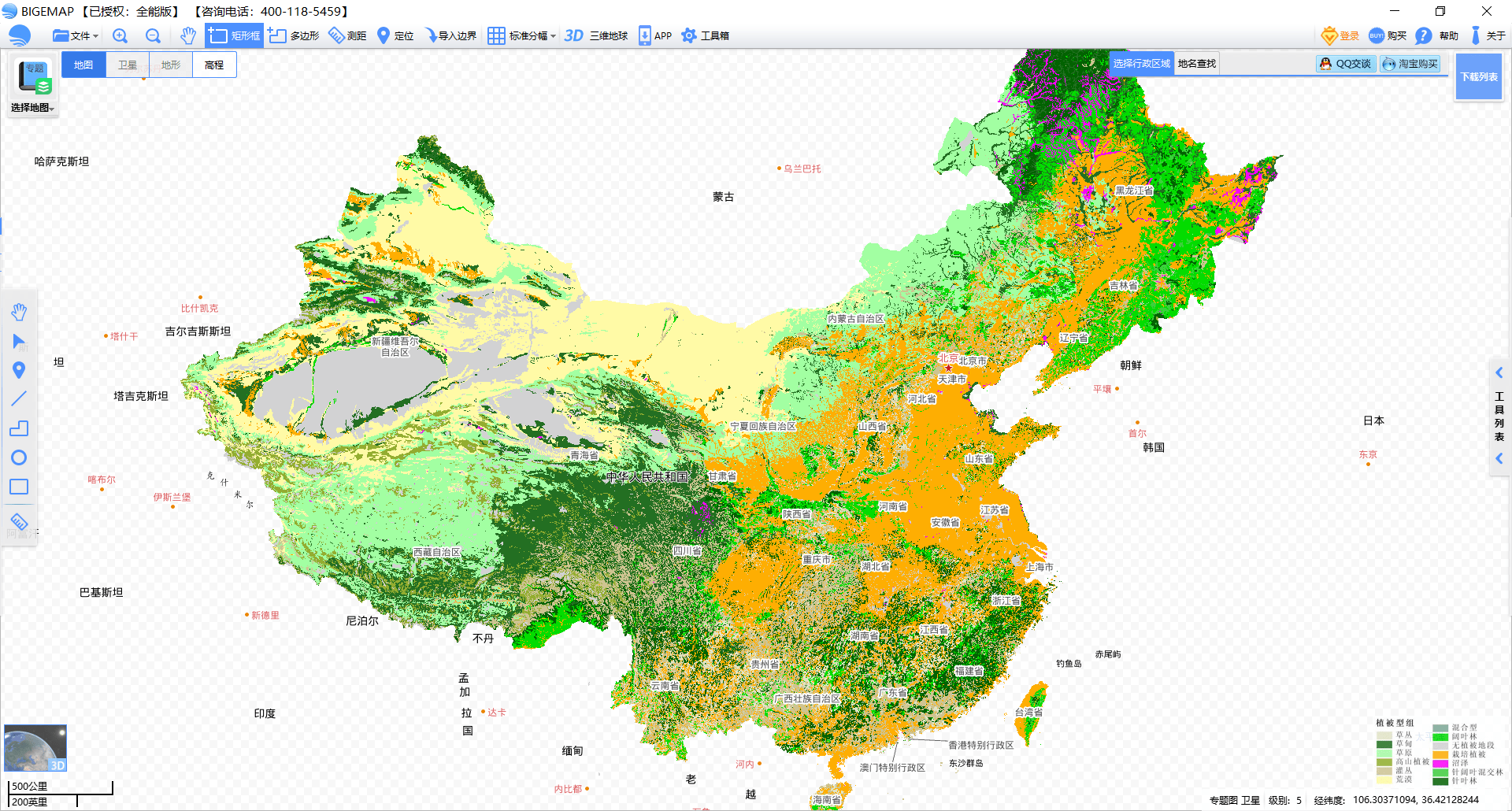Click the 黑龙江省 province label

(1134, 191)
